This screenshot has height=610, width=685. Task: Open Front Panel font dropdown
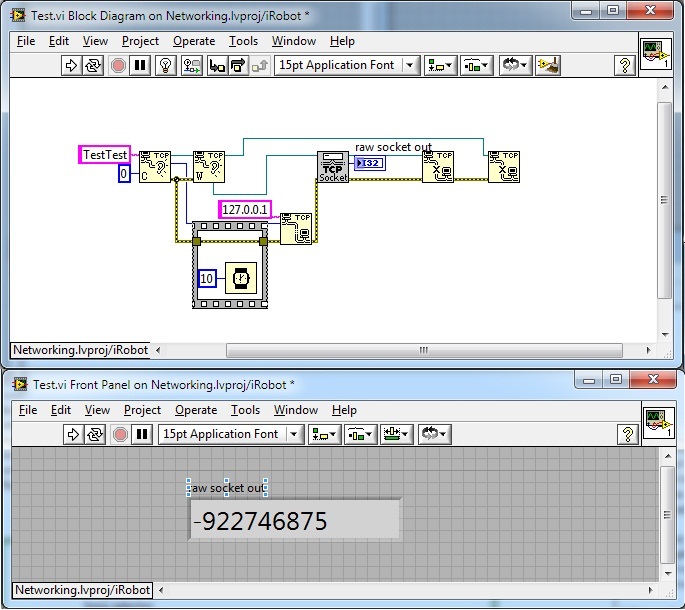point(231,434)
